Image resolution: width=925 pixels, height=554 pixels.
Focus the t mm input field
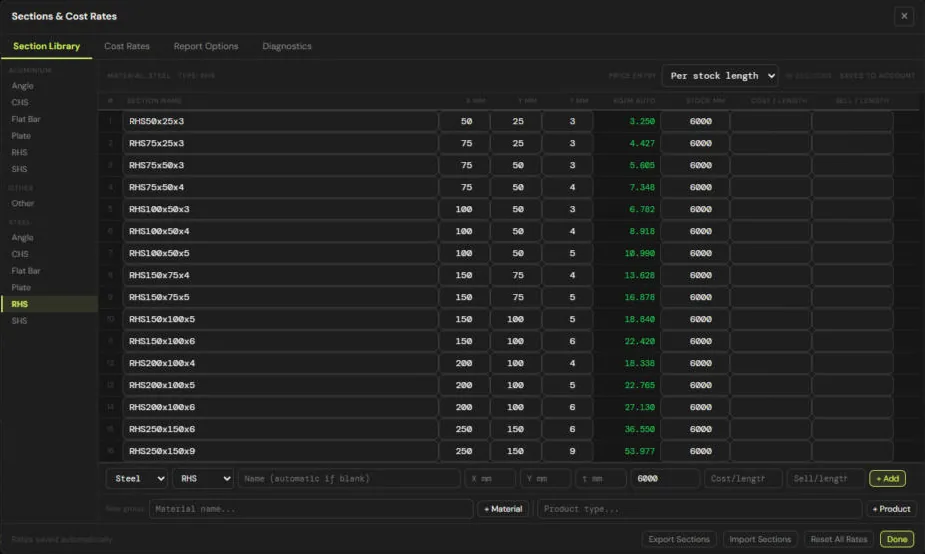pyautogui.click(x=601, y=478)
